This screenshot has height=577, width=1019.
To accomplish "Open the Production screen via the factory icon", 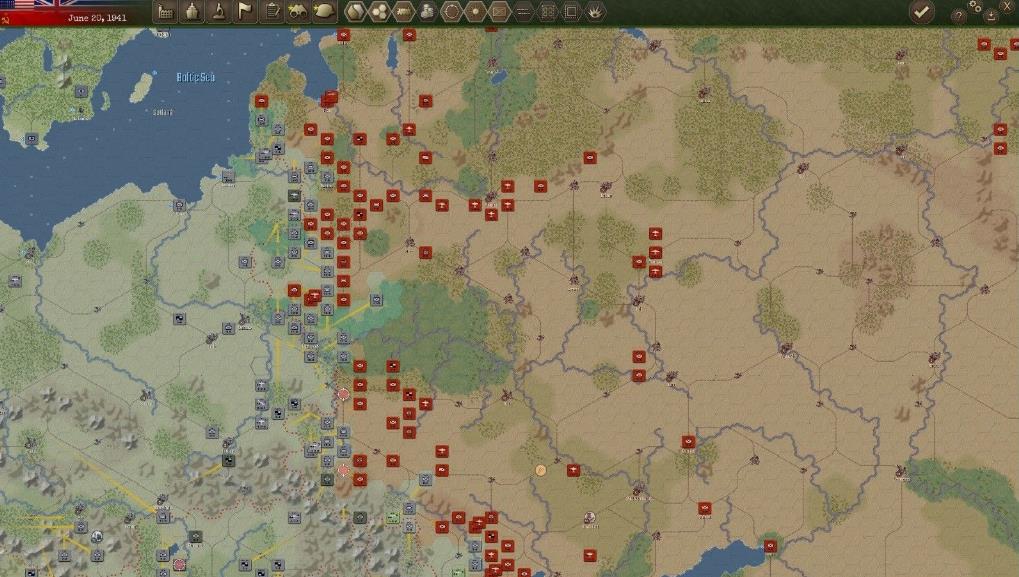I will [166, 11].
